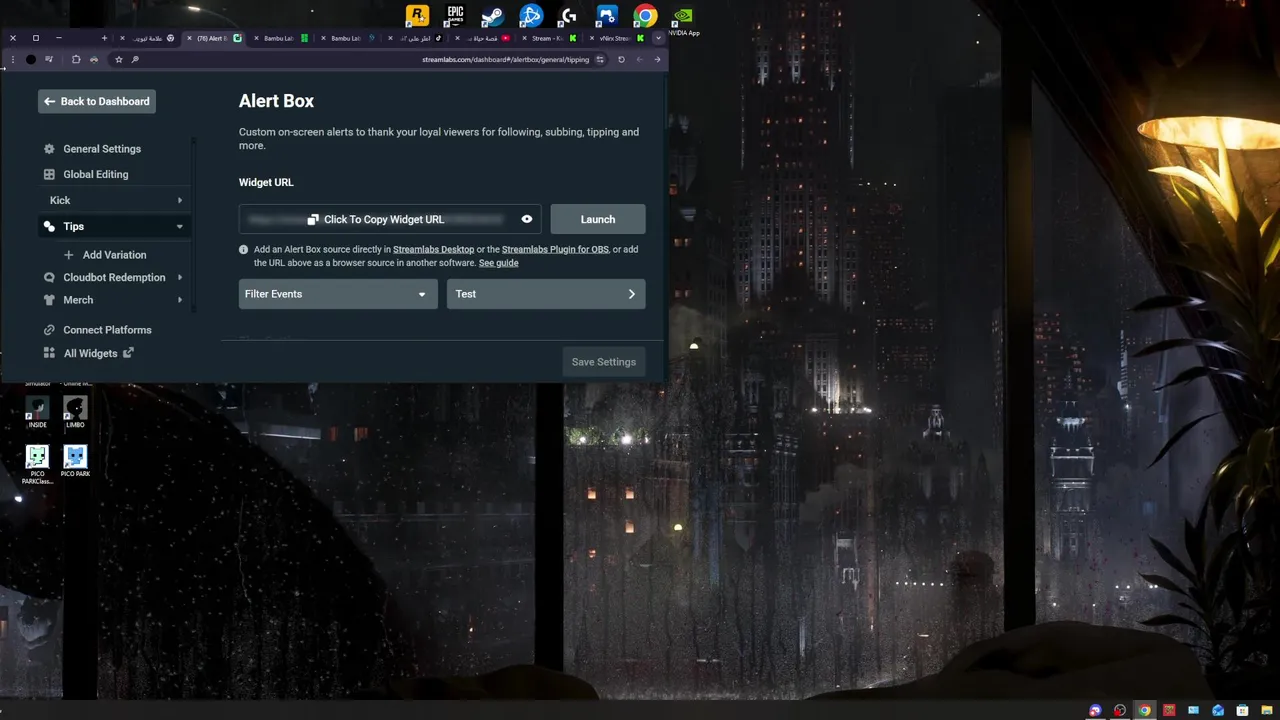
Task: Open the media control toolbar icon
Action: pyautogui.click(x=49, y=59)
